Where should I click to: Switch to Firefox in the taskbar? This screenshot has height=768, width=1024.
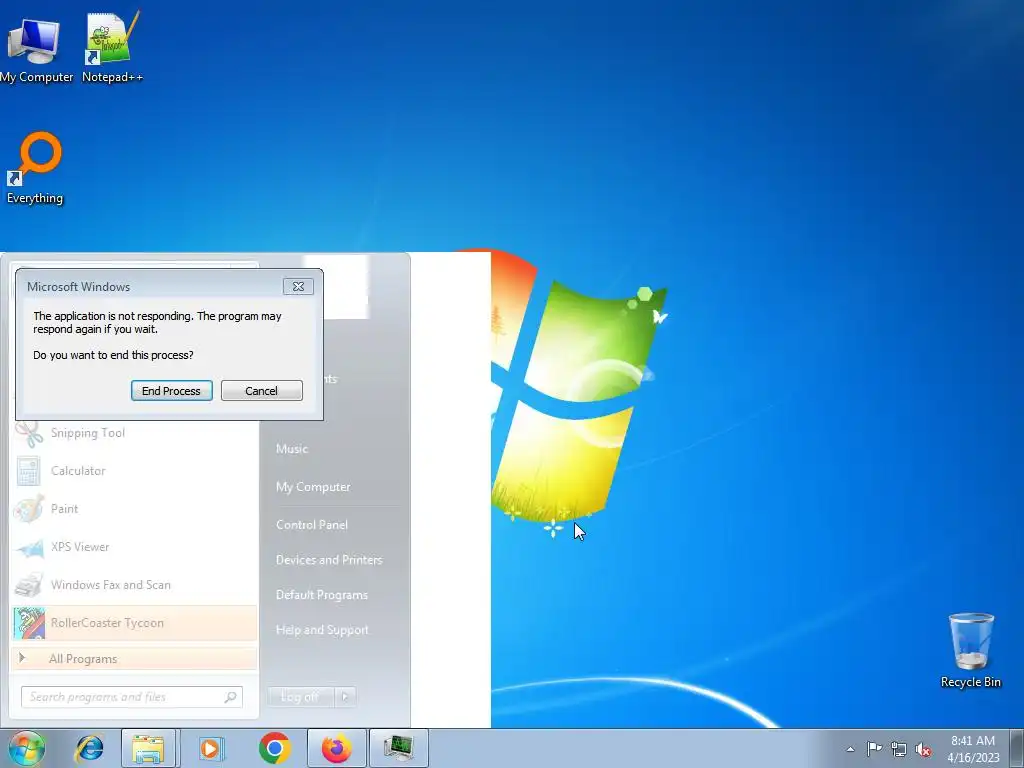[337, 748]
